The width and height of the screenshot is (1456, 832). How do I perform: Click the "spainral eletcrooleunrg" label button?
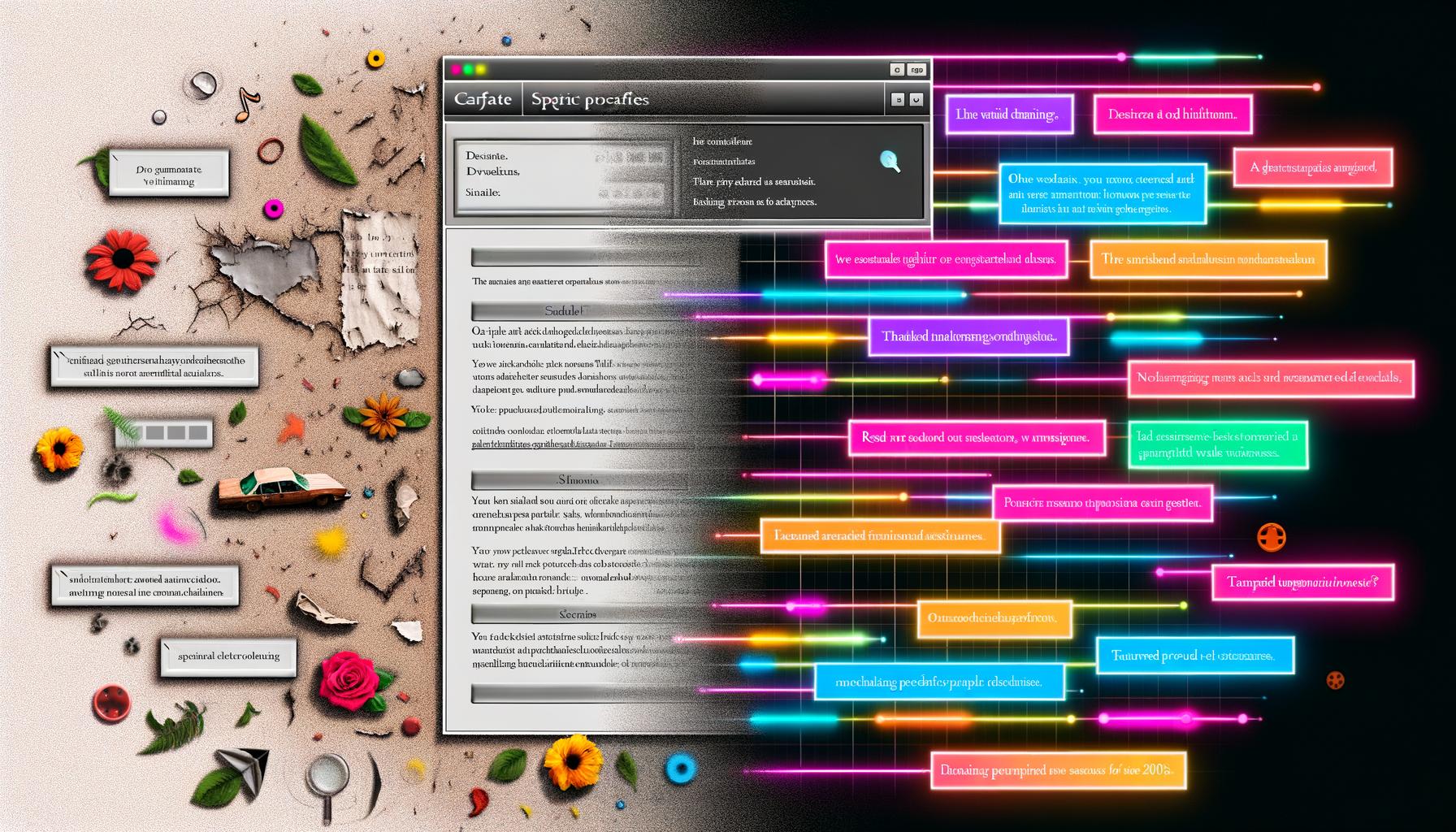click(x=228, y=656)
